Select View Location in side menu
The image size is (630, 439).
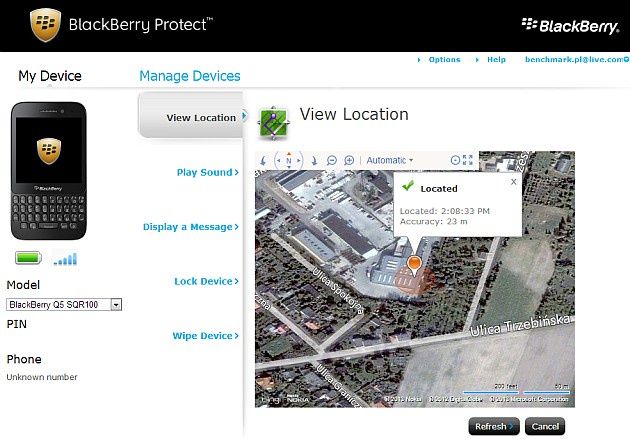click(x=191, y=115)
